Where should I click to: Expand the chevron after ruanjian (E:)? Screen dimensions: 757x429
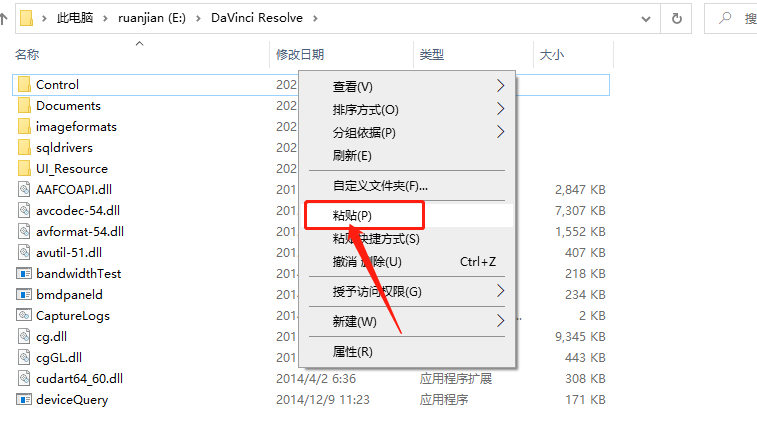point(198,18)
